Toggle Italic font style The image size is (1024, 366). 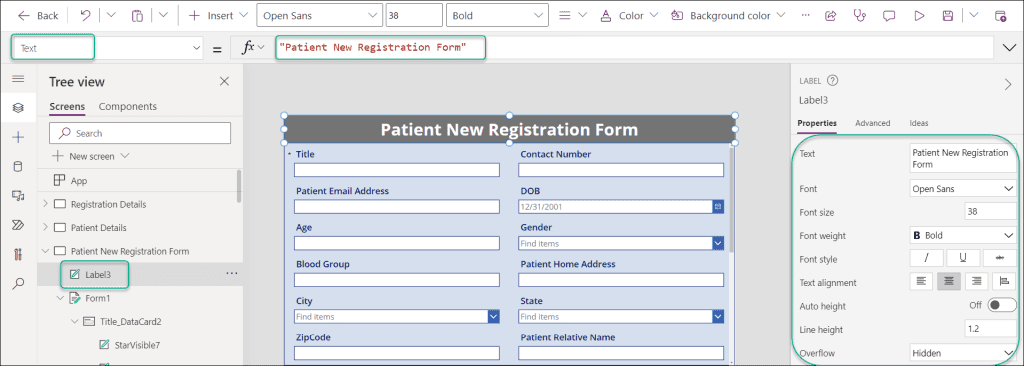(927, 259)
